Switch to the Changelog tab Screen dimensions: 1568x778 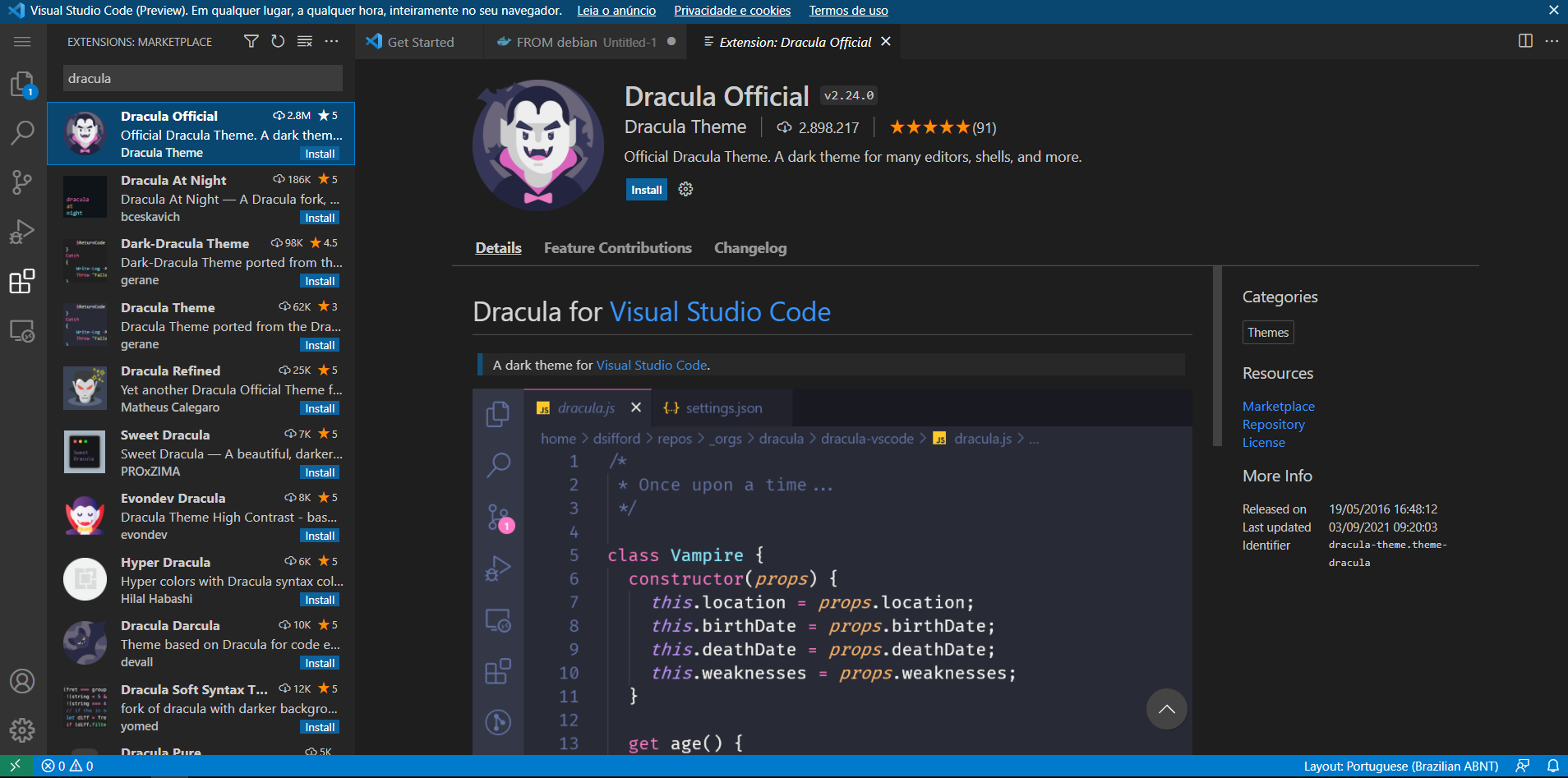click(749, 248)
